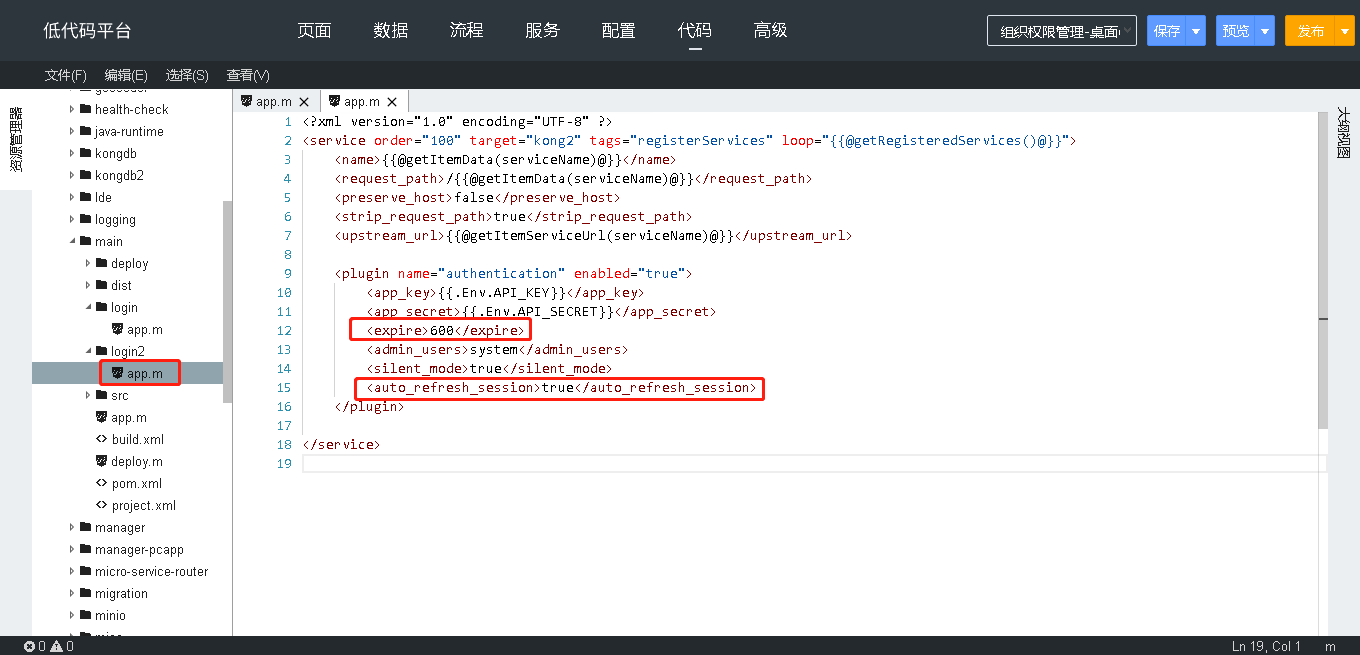Viewport: 1360px width, 655px height.
Task: Switch to the 数据 top navigation tab
Action: [391, 31]
